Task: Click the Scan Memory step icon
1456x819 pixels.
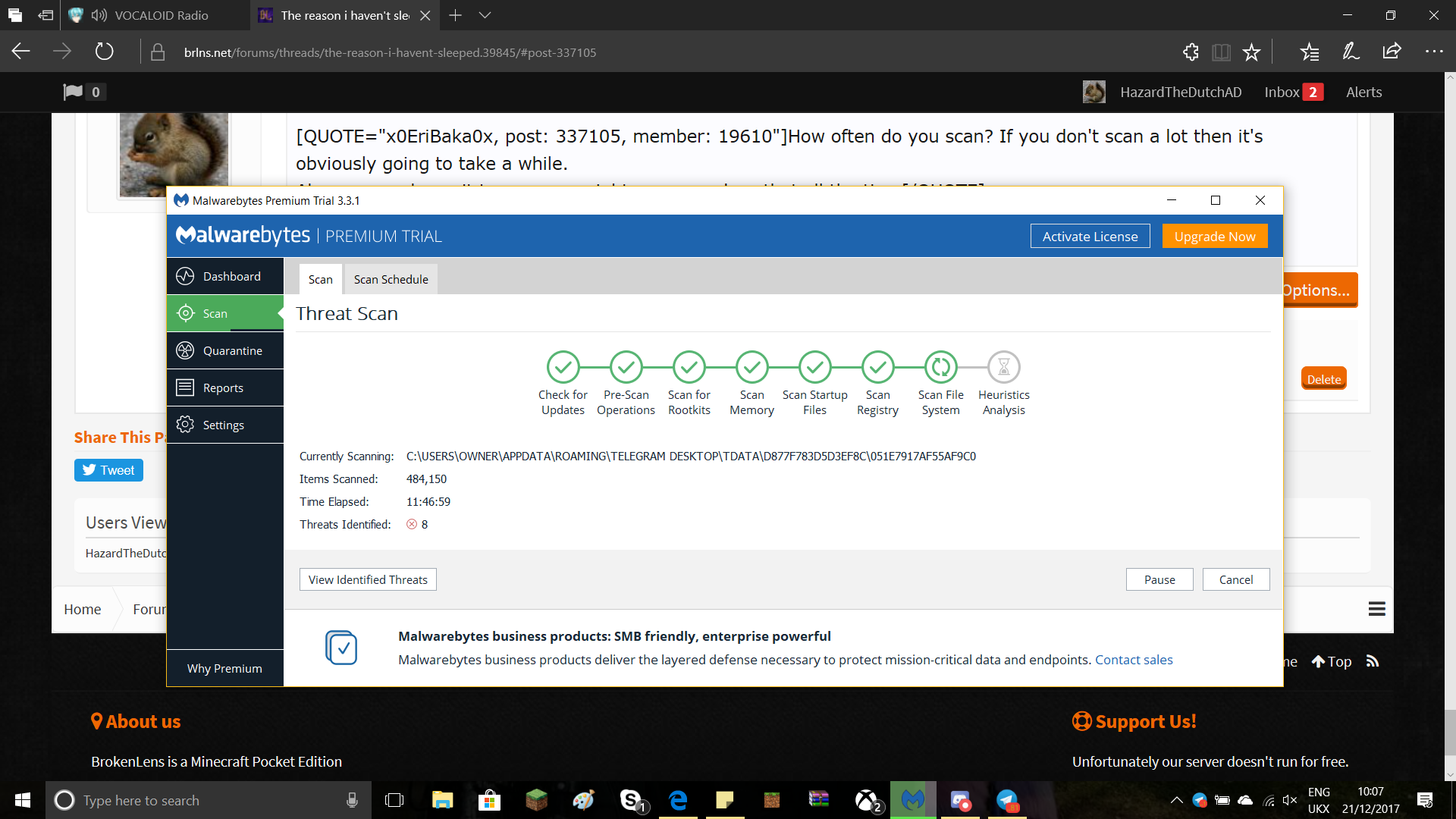Action: point(752,367)
